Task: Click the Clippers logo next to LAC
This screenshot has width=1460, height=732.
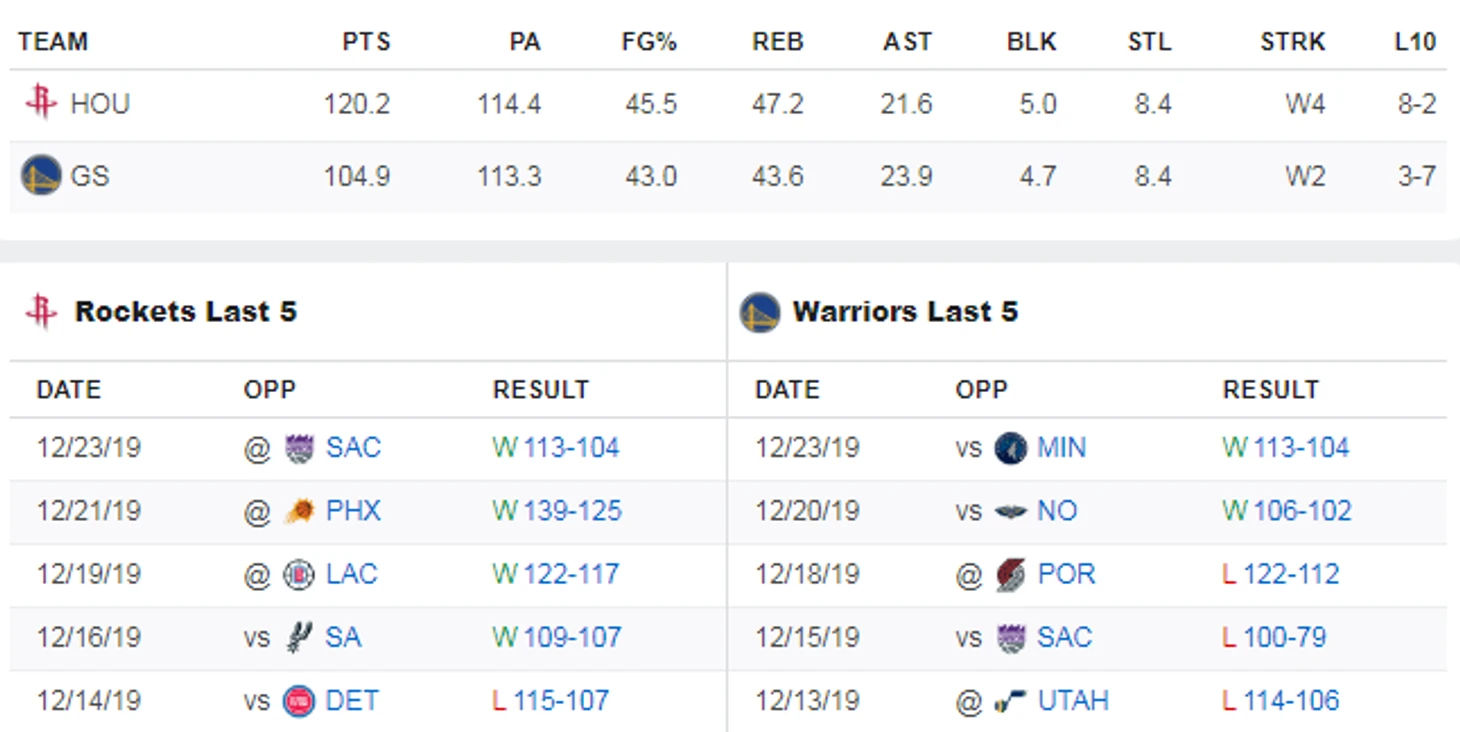Action: tap(299, 575)
